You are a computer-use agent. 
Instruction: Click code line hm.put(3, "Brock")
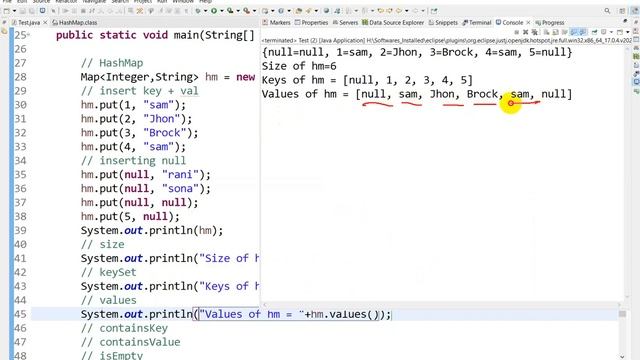tap(139, 133)
